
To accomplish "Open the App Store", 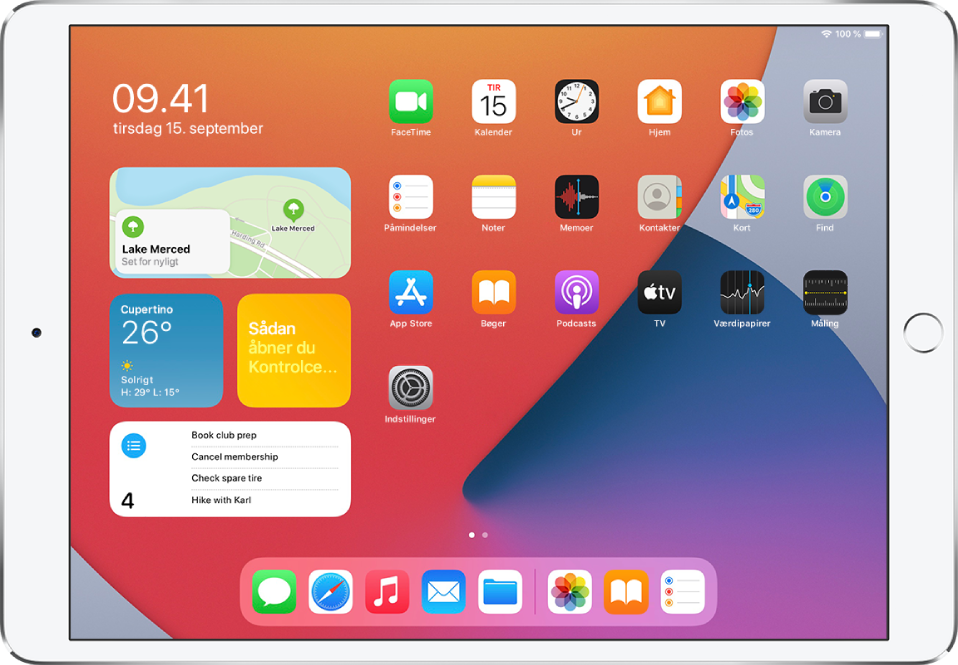I will tap(411, 292).
